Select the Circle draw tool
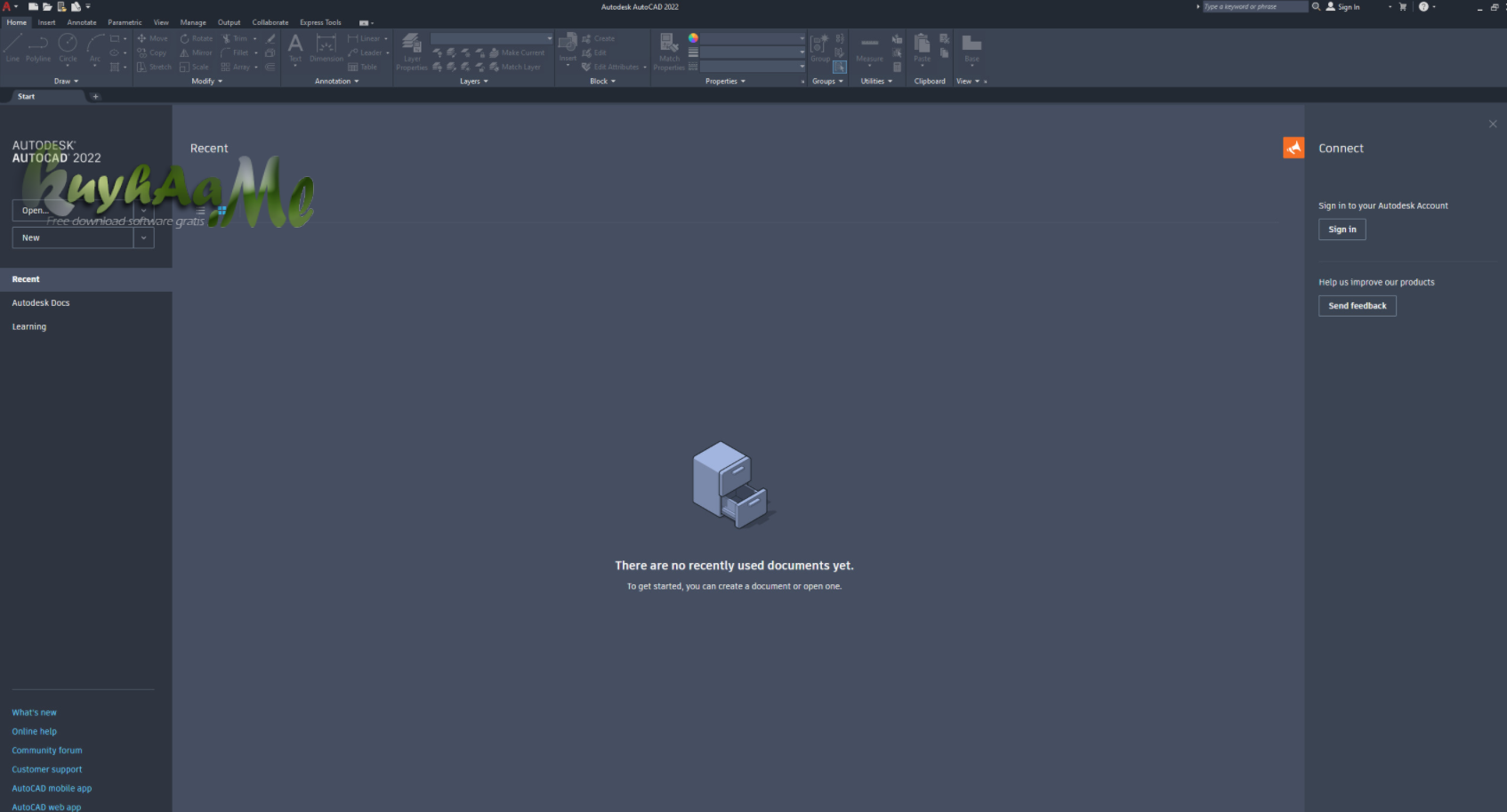Screen dimensions: 1507x812 coord(68,48)
